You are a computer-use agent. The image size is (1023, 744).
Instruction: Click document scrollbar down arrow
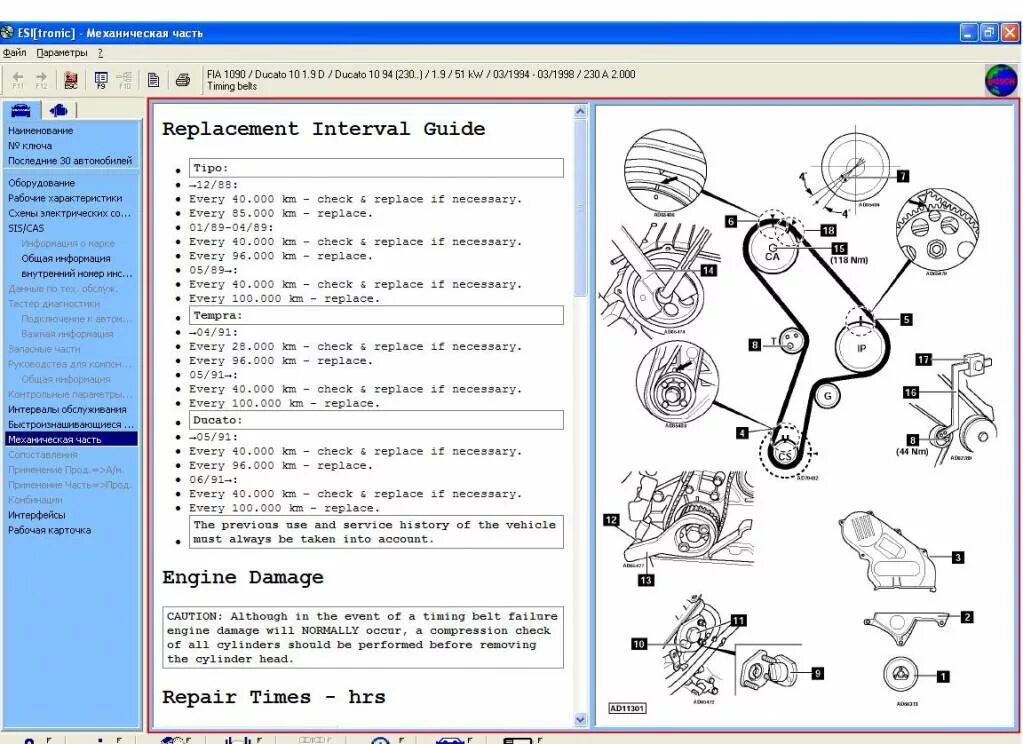click(581, 719)
